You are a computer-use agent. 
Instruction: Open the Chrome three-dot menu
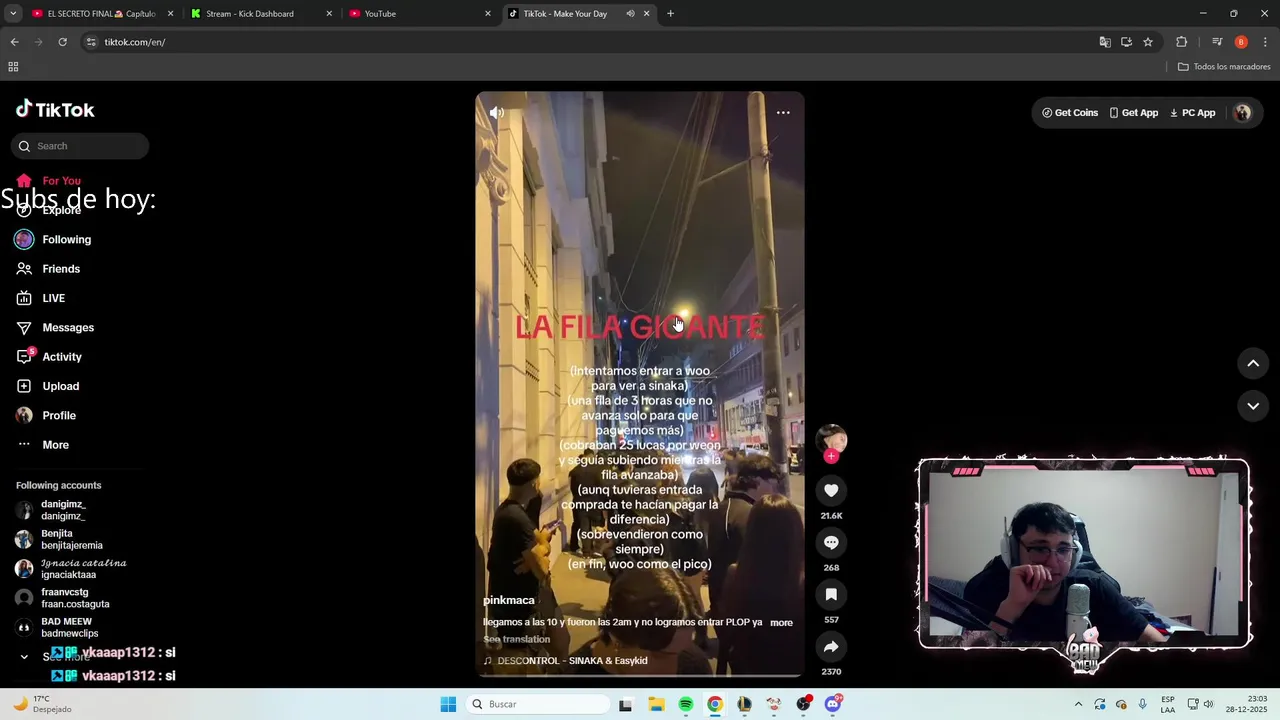pyautogui.click(x=1265, y=42)
